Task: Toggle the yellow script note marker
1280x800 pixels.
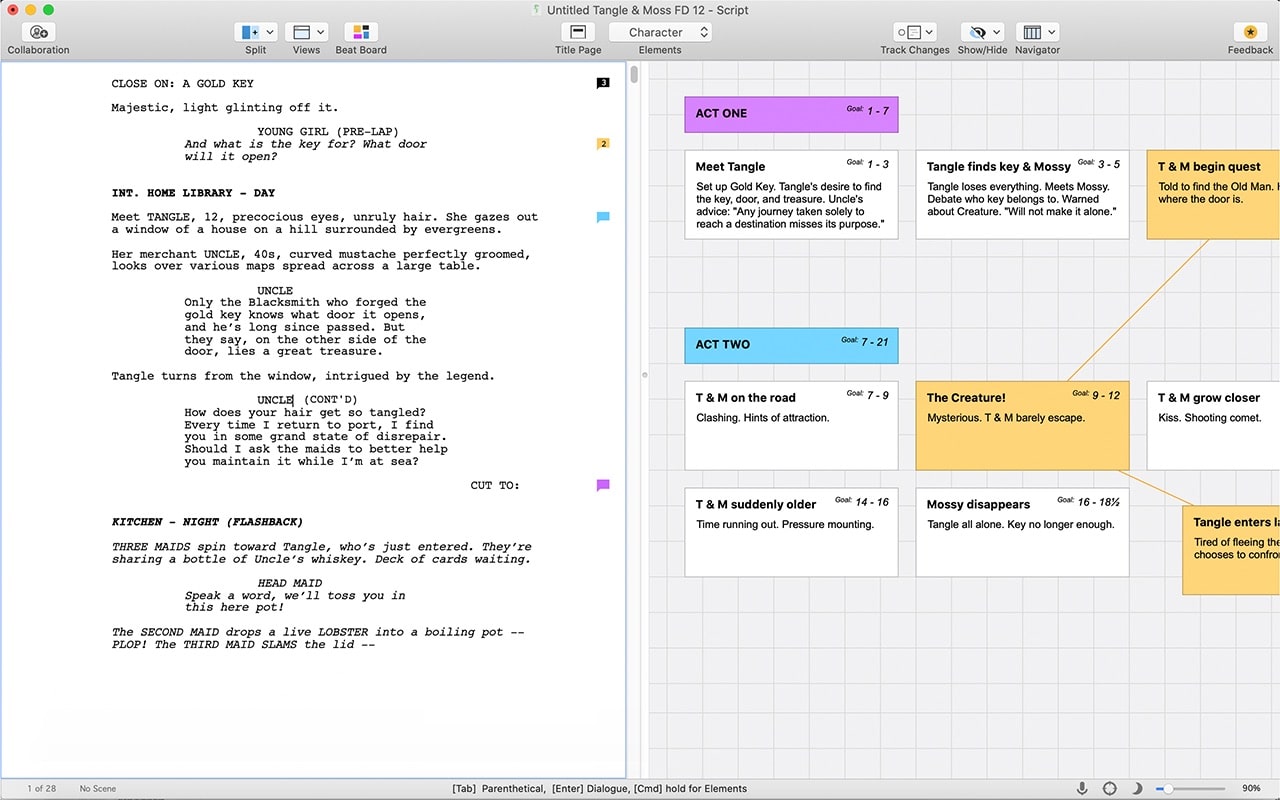Action: pos(603,143)
